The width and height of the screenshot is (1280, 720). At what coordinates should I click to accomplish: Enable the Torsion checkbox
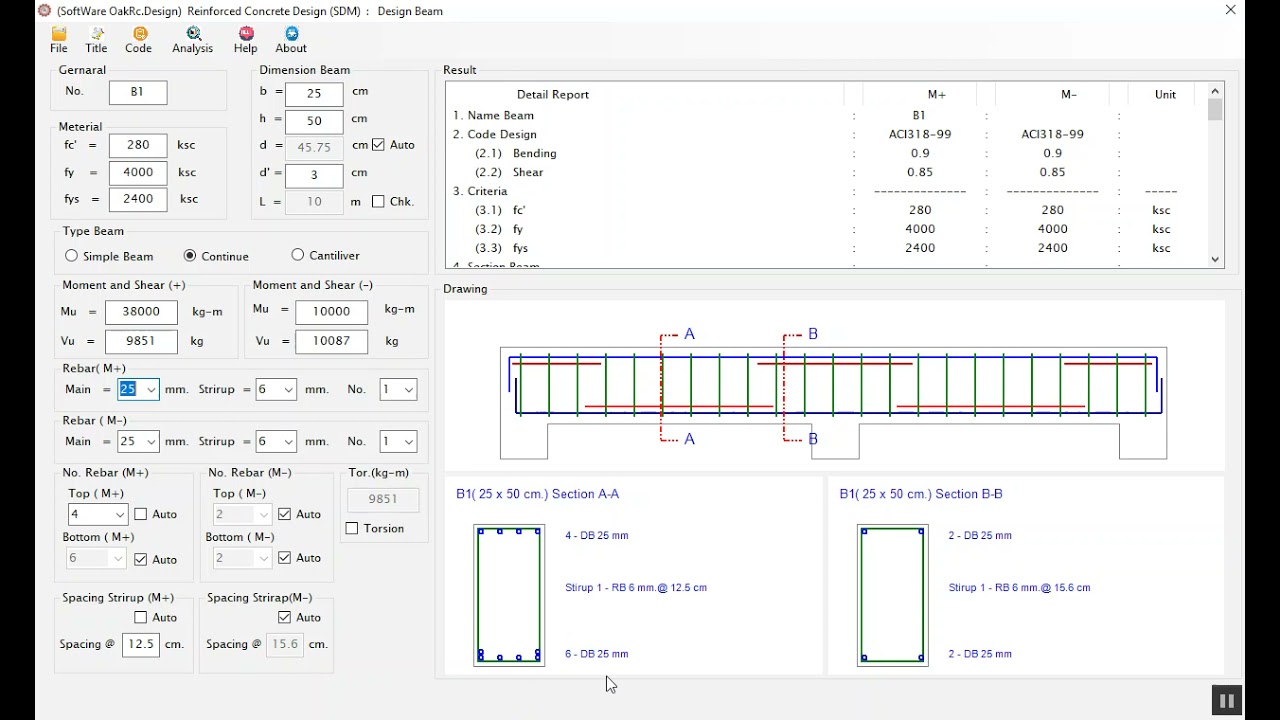pos(352,528)
